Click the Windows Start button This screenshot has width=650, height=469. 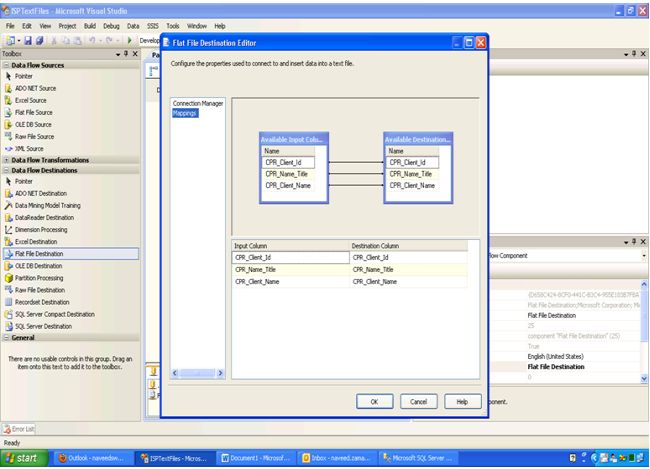pos(24,458)
